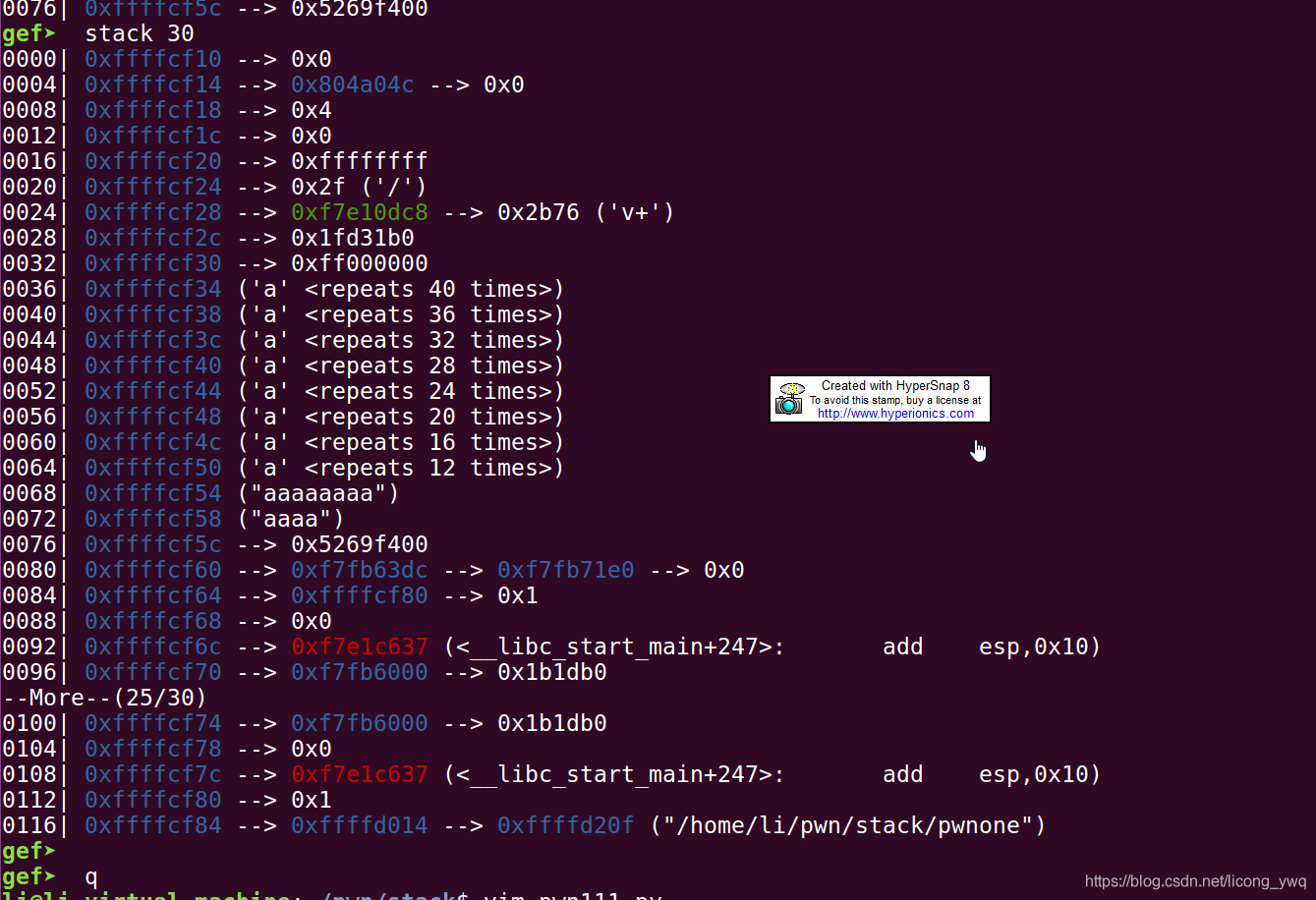
Task: Click the 'q' quit command
Action: point(90,876)
